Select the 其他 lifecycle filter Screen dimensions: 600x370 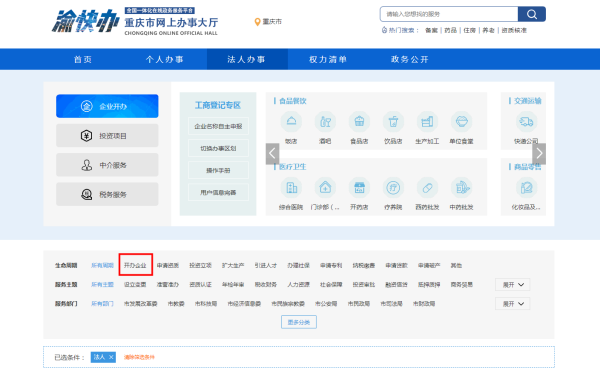pos(456,265)
